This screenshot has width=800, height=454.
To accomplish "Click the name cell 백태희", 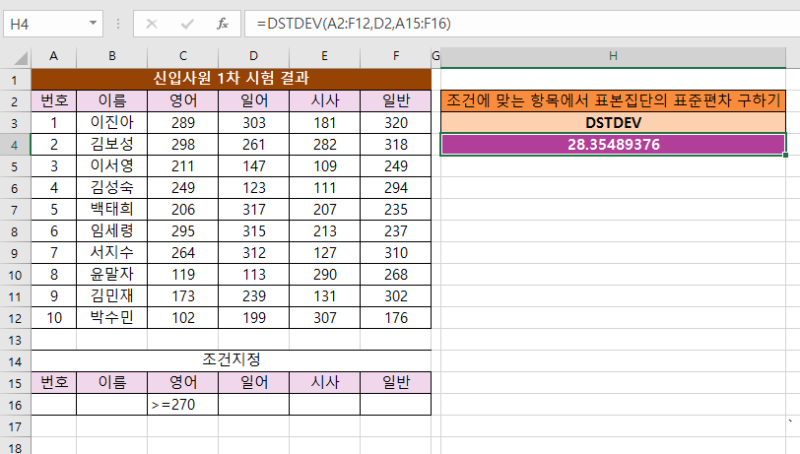I will point(112,209).
